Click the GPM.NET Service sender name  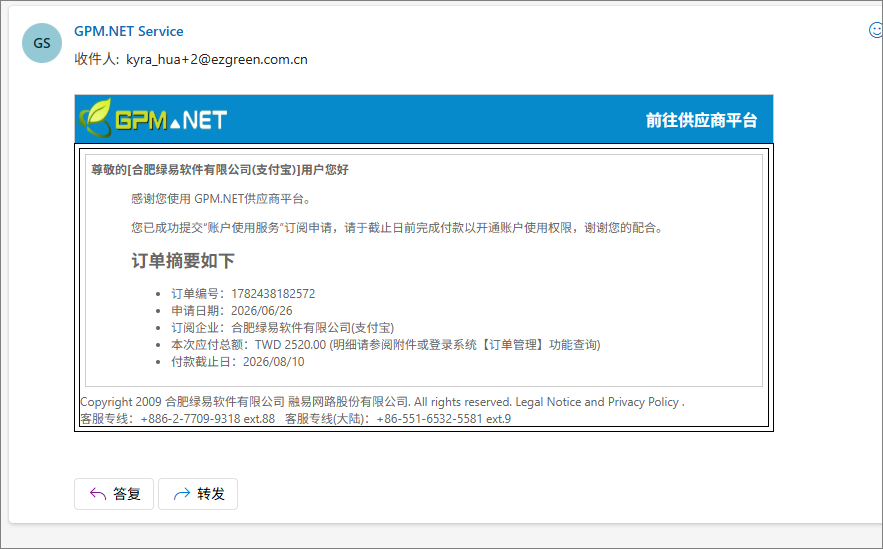click(x=128, y=32)
